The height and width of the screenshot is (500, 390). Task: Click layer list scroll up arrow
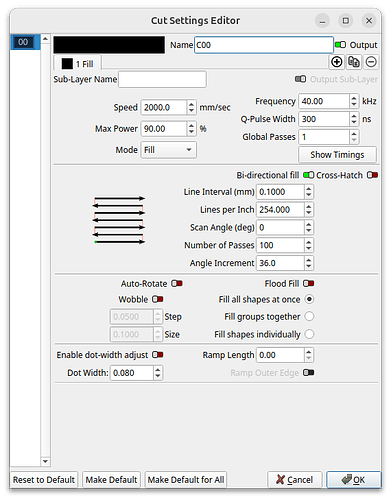tap(45, 39)
